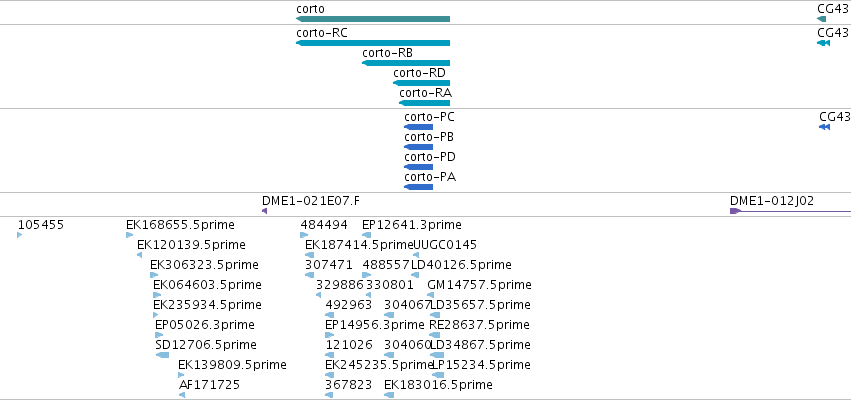Click the 304067 feature label
Screen dimensions: 851x400
pyautogui.click(x=408, y=304)
